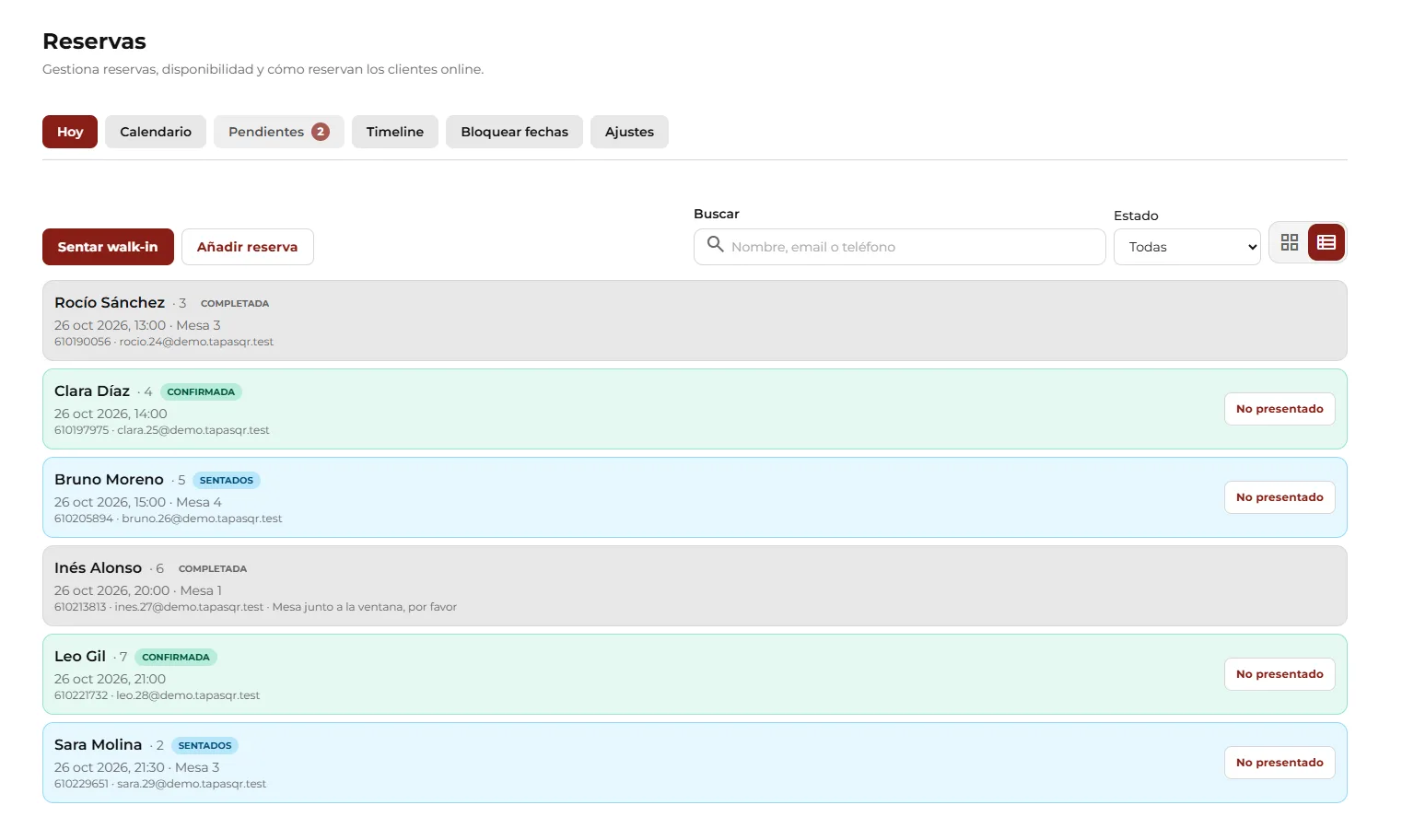1402x840 pixels.
Task: Select Rocío Sánchez reservation name
Action: coord(110,302)
